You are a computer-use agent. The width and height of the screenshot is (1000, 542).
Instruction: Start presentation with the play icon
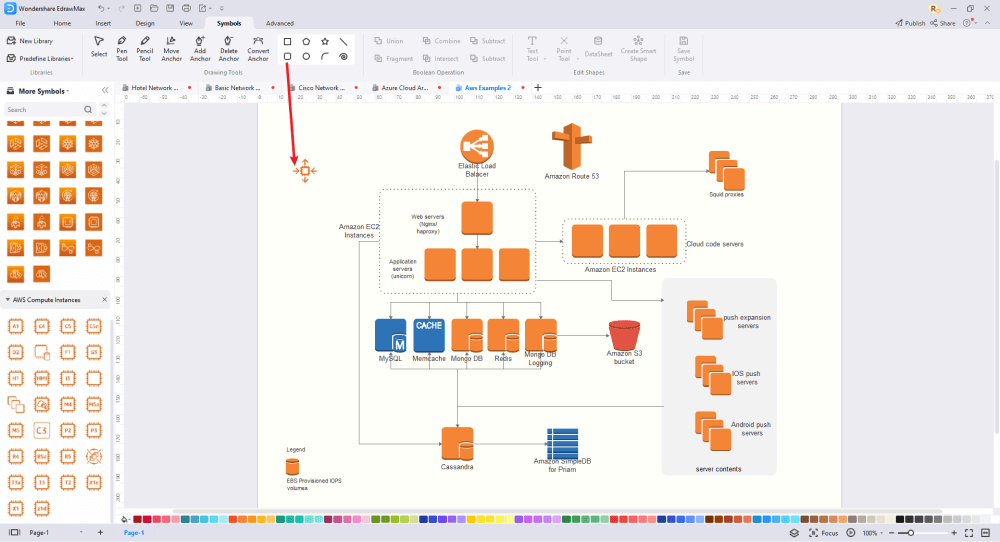click(851, 532)
